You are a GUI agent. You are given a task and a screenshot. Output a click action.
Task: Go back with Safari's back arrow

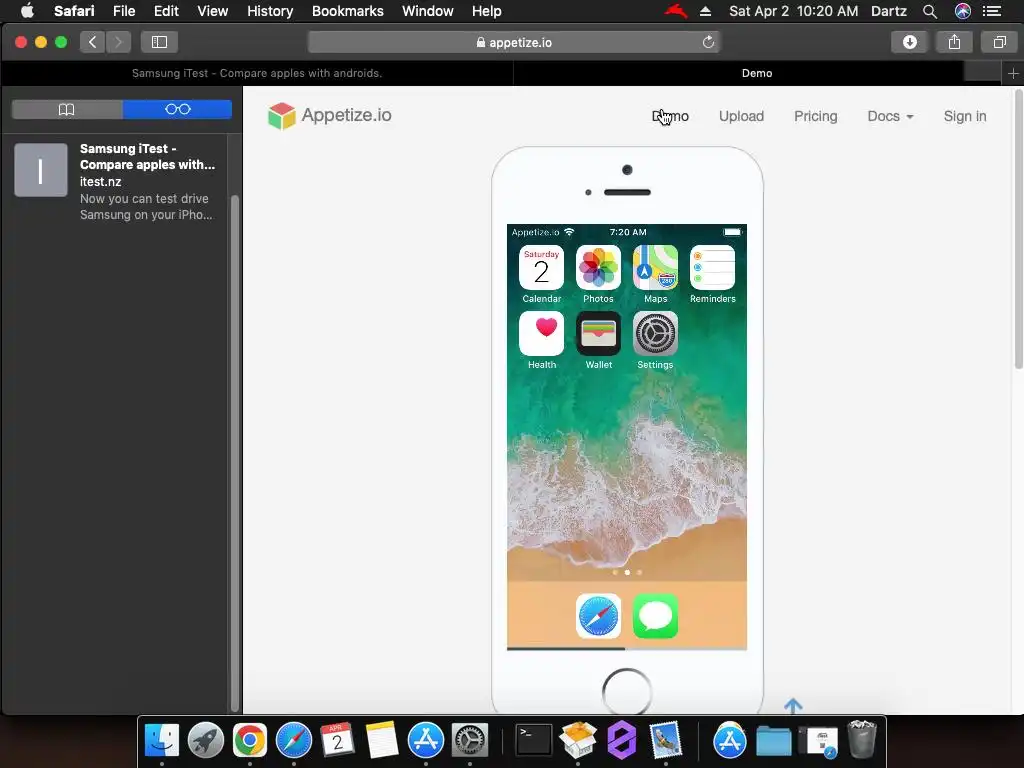pyautogui.click(x=93, y=42)
